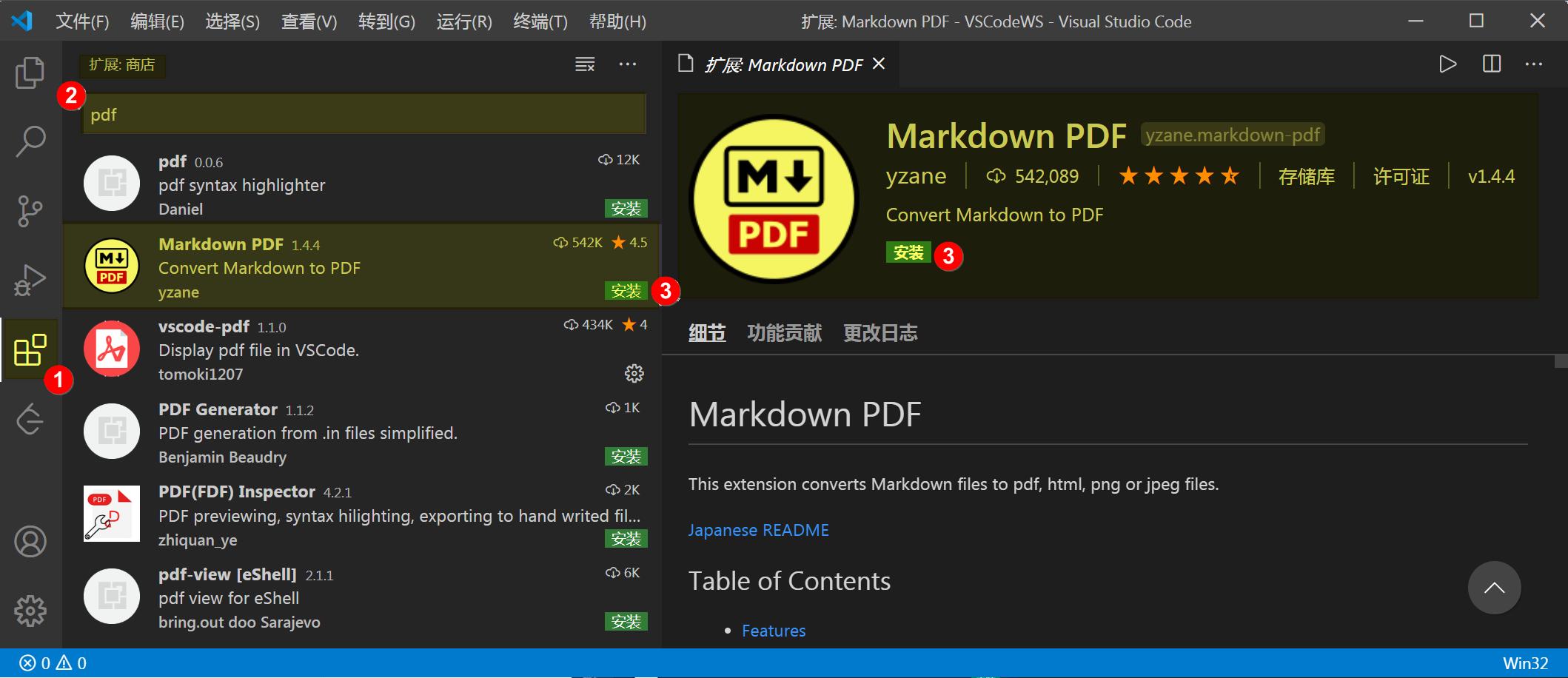Screen dimensions: 1568x678
Task: Select the PDF Generator extension entry
Action: [361, 433]
